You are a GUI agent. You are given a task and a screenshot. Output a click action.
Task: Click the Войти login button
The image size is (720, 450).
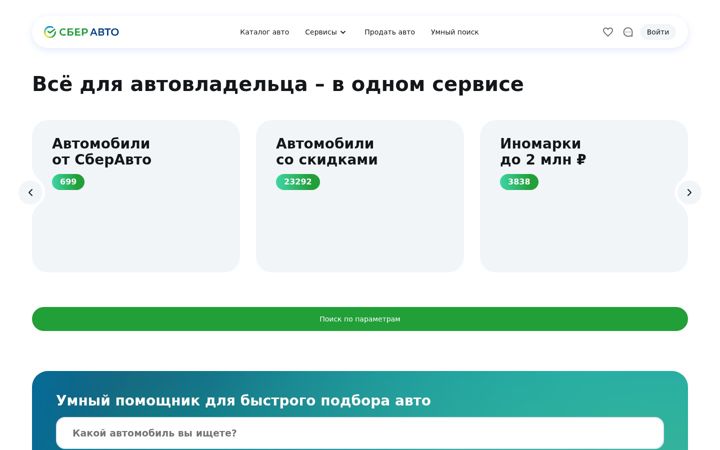coord(658,32)
